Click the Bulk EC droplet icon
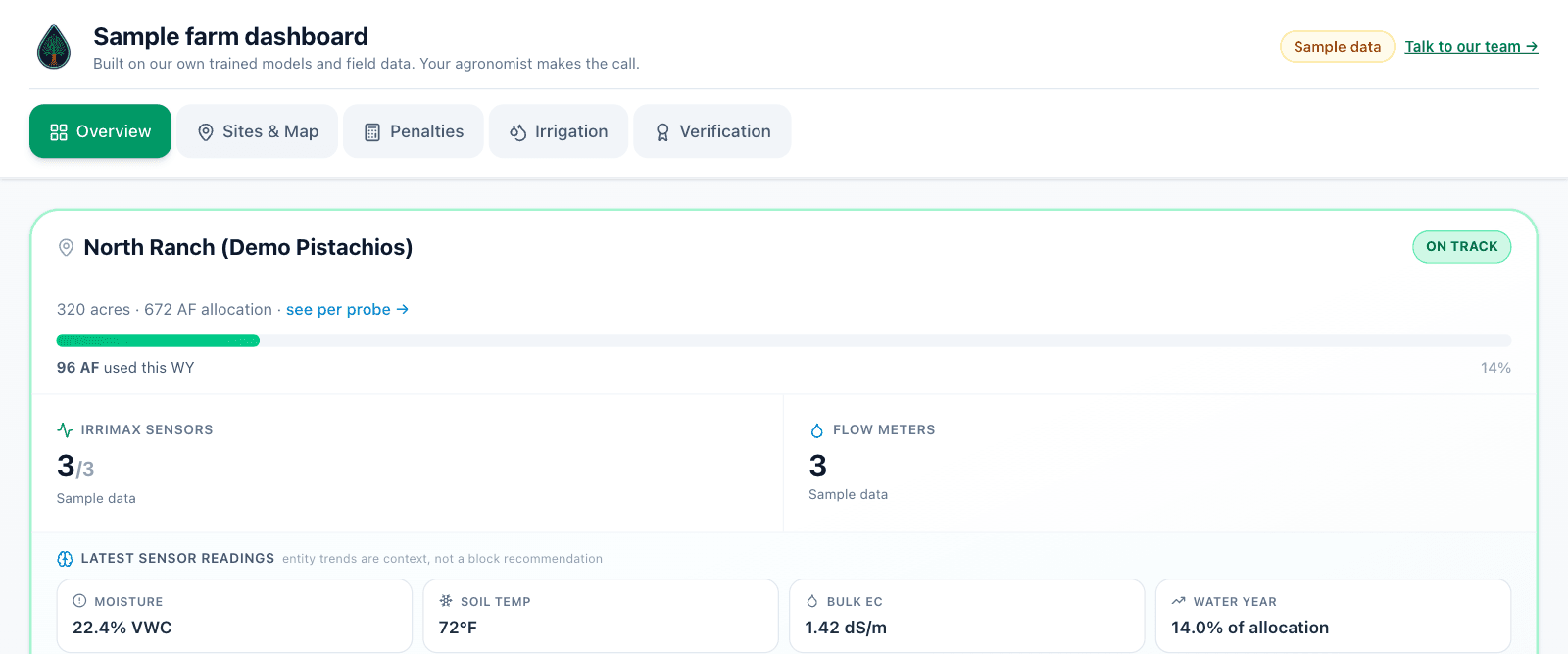Image resolution: width=1568 pixels, height=654 pixels. pos(811,601)
